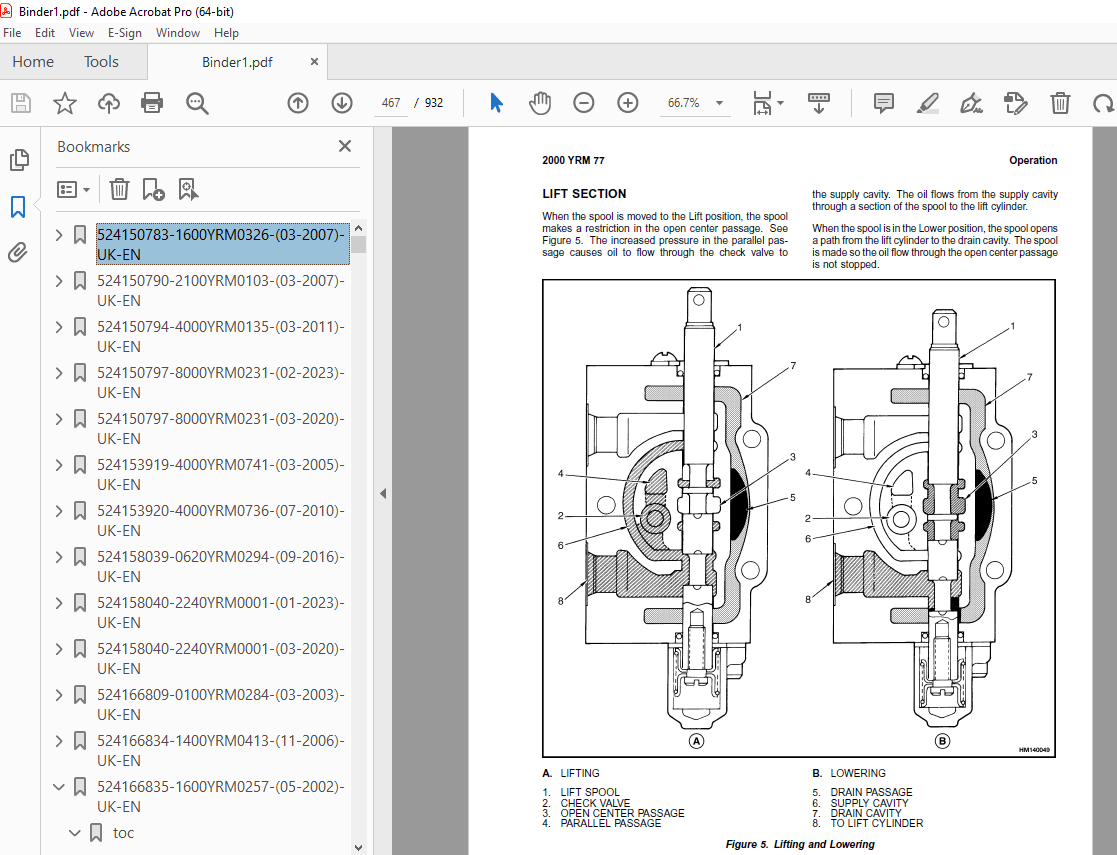Activate the Selection arrow tool
Screen dimensions: 1117x855
click(497, 103)
